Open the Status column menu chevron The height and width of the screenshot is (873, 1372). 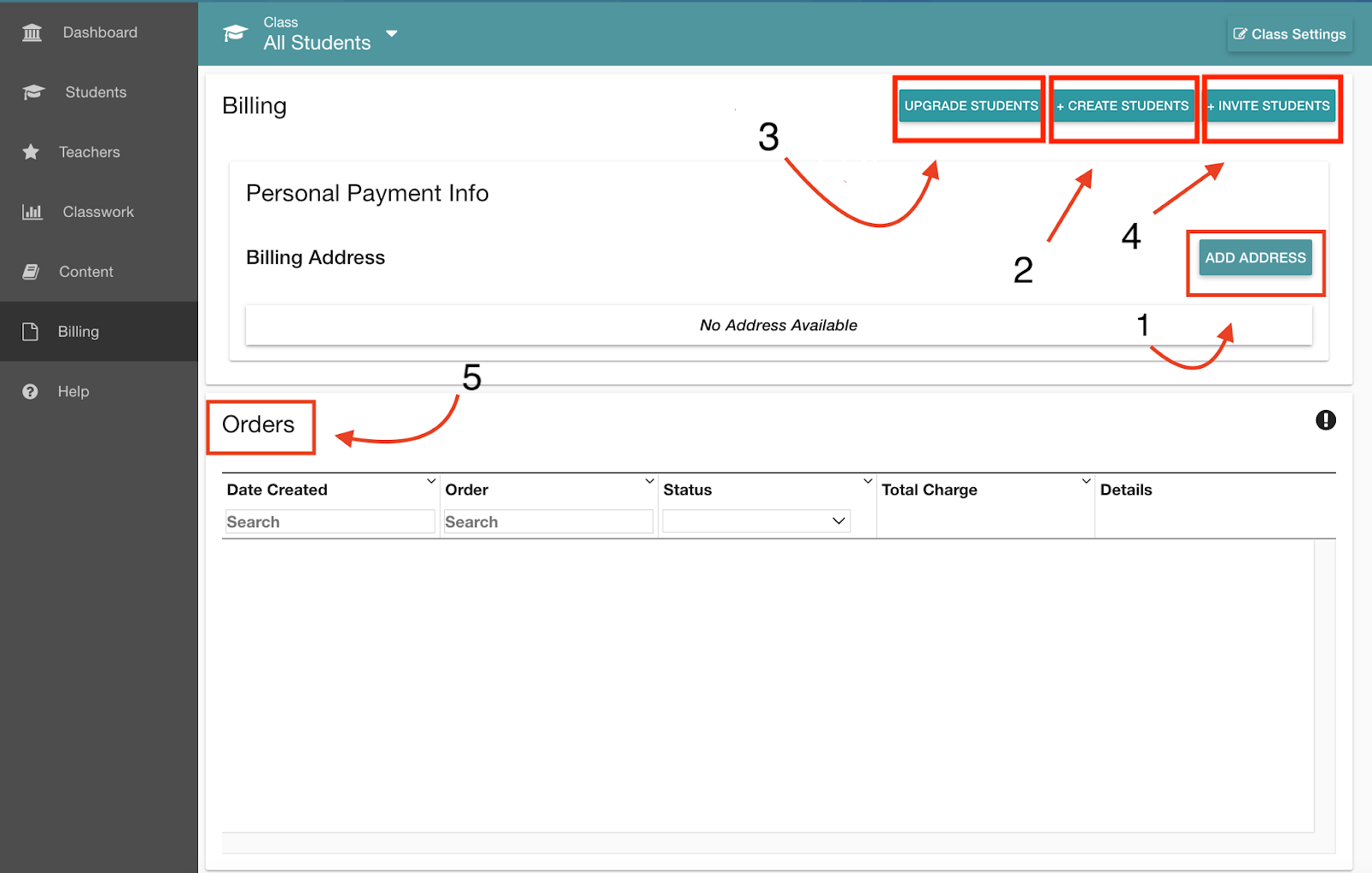(x=868, y=482)
